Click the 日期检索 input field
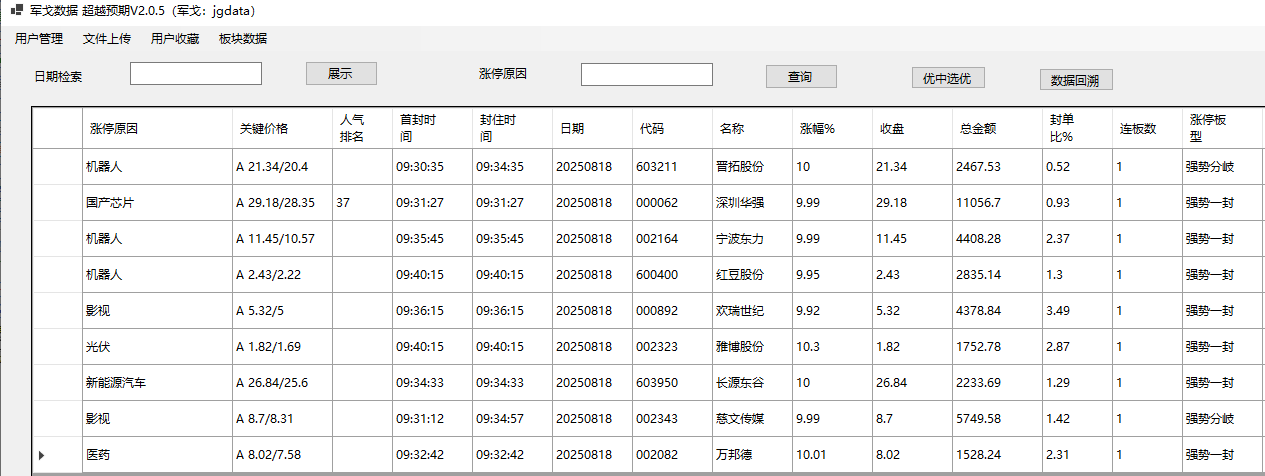This screenshot has height=476, width=1265. (x=196, y=74)
